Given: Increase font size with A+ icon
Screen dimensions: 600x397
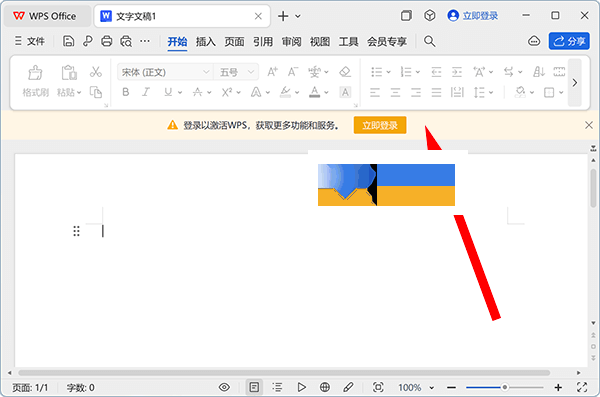Looking at the screenshot, I should point(272,72).
